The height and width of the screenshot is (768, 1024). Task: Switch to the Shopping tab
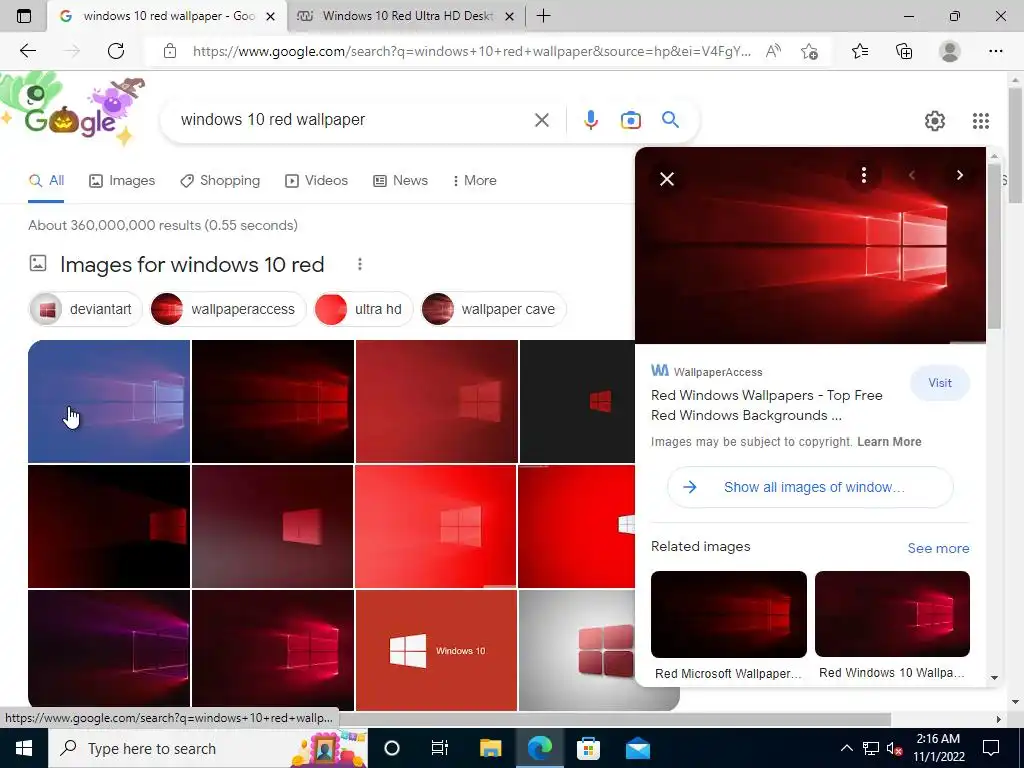220,181
